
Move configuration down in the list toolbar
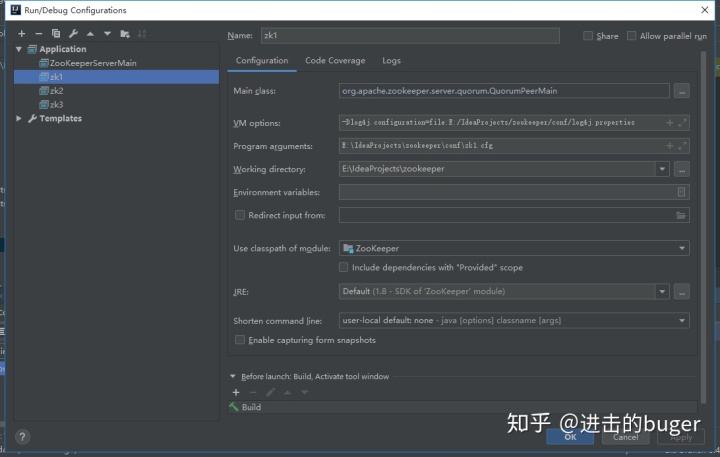pos(107,34)
